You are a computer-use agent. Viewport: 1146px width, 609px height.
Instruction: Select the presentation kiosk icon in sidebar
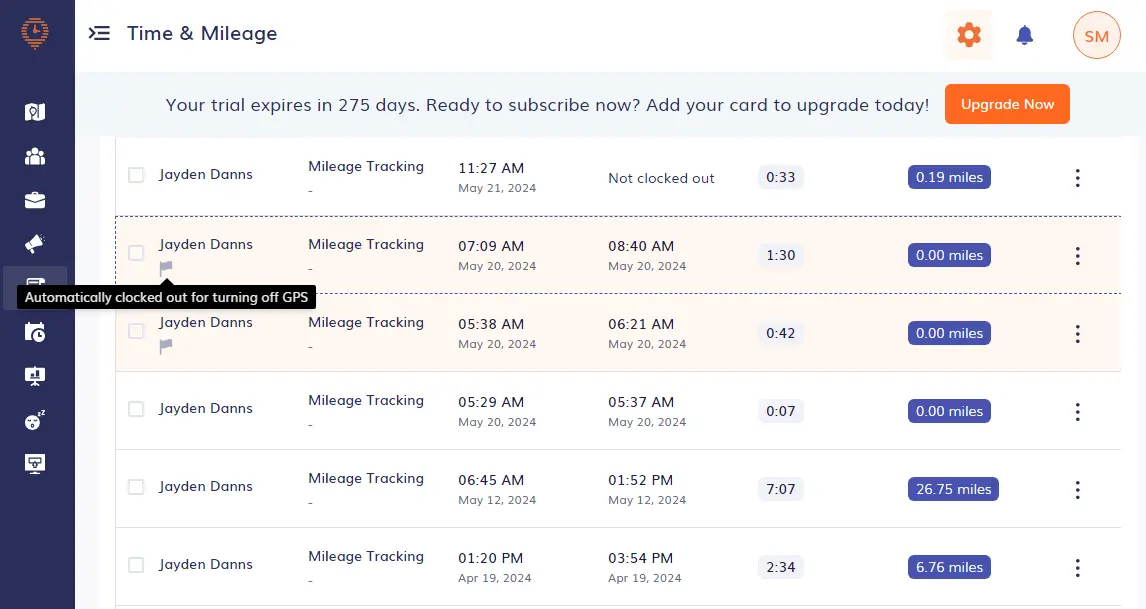36,375
